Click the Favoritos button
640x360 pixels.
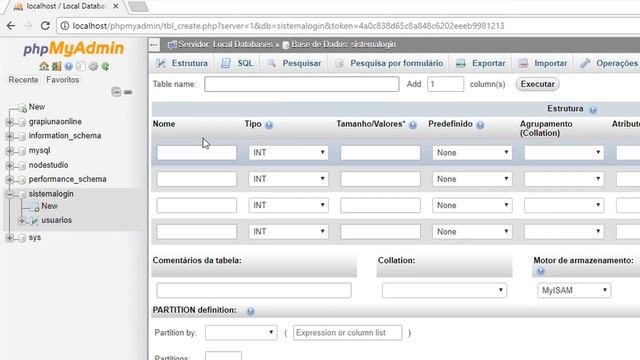[x=62, y=80]
